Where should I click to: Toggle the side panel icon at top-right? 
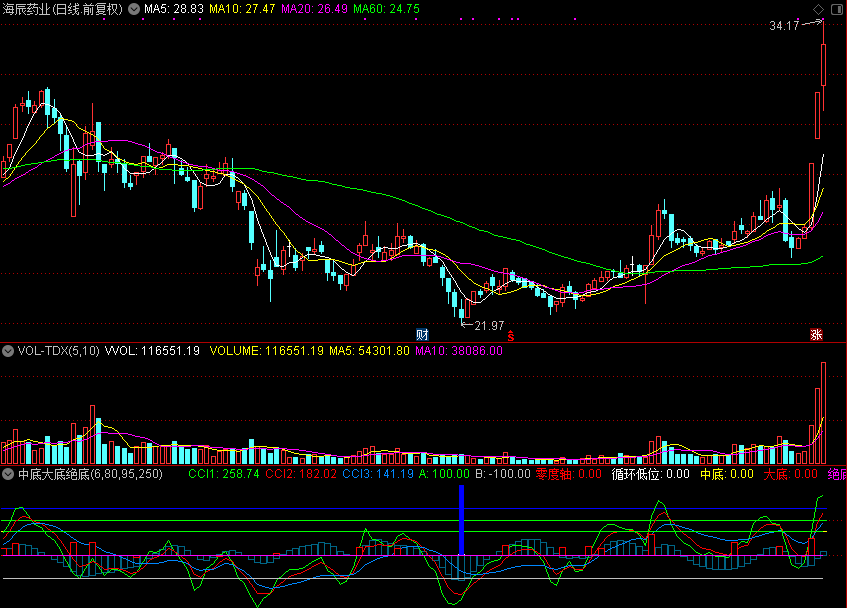click(837, 9)
